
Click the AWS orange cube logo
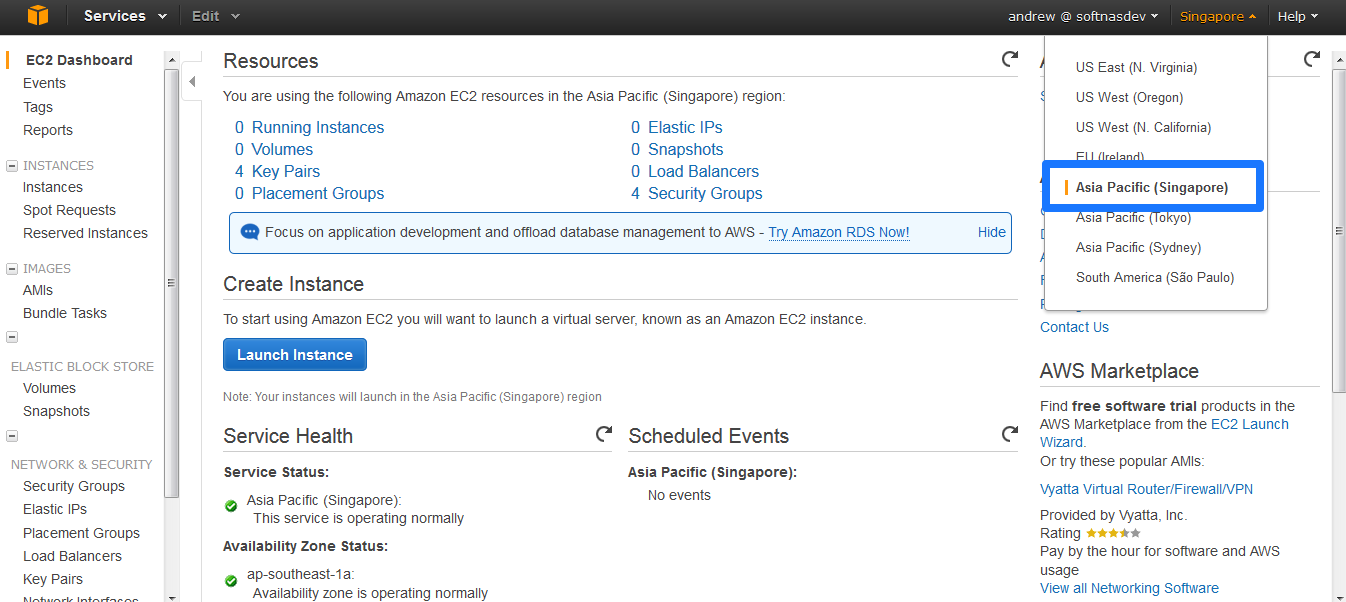[x=38, y=16]
